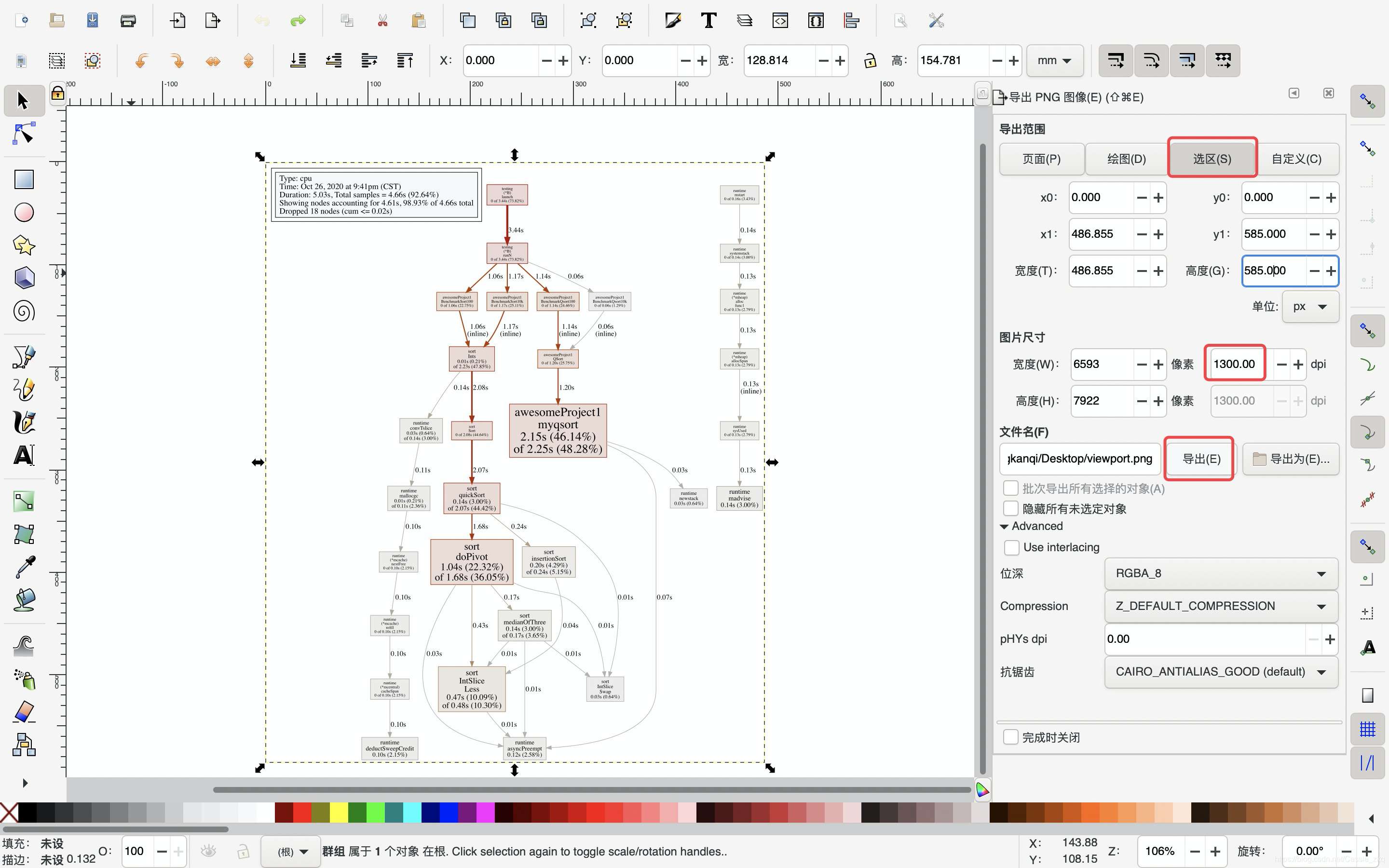Switch export area to 页面(P)
This screenshot has height=868, width=1389.
(1041, 159)
